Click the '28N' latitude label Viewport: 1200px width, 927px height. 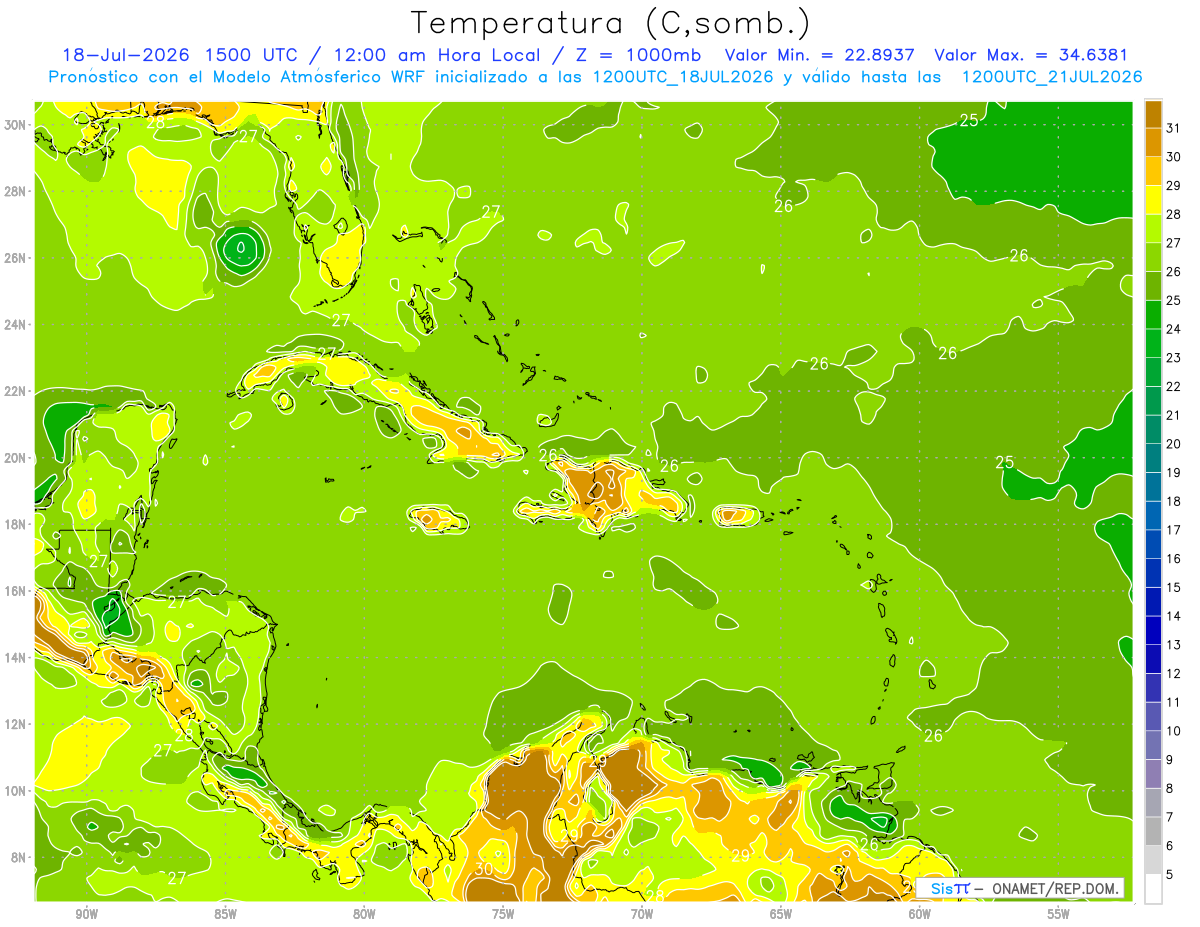(x=16, y=191)
